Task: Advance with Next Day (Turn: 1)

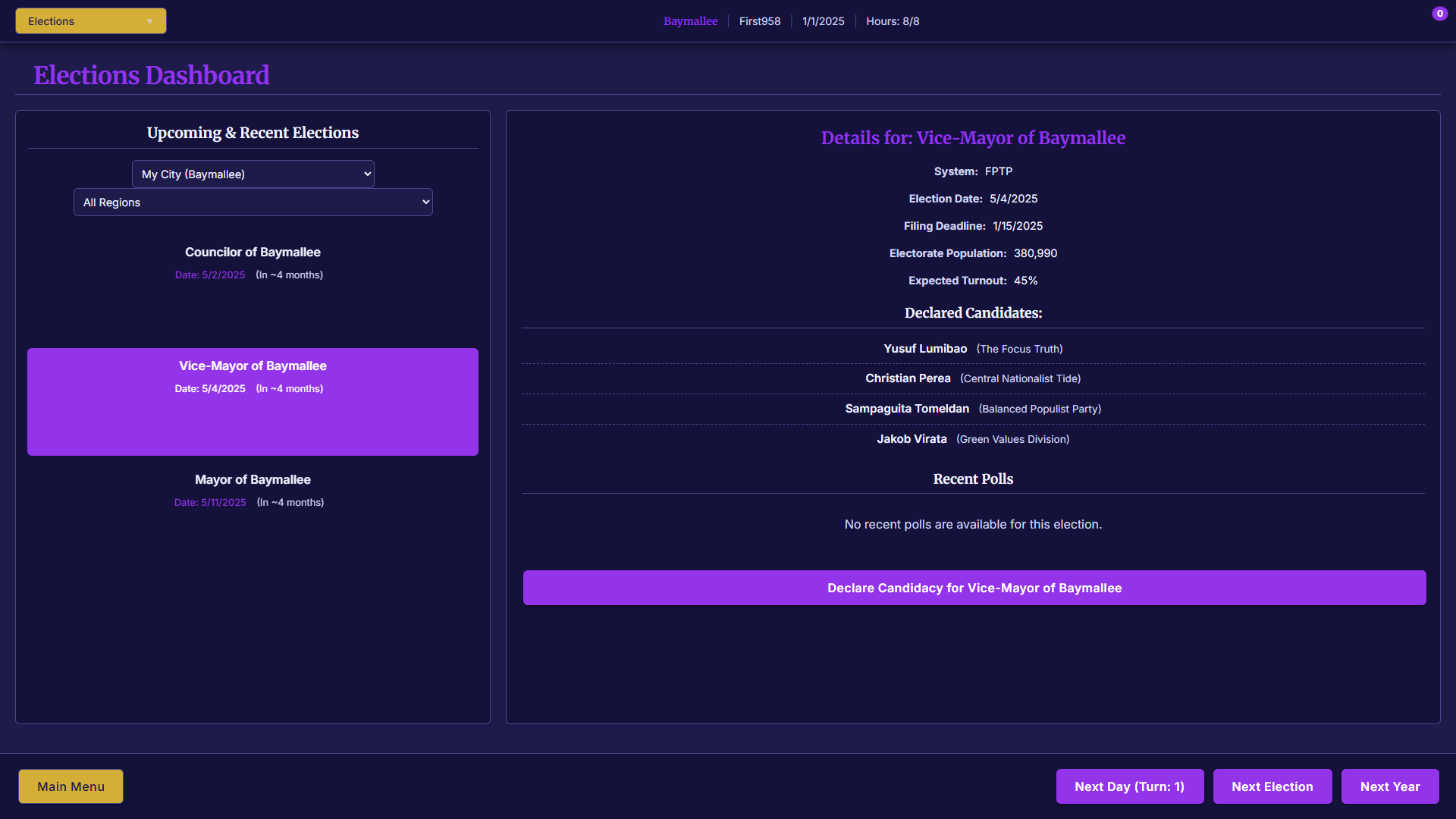Action: [1129, 786]
